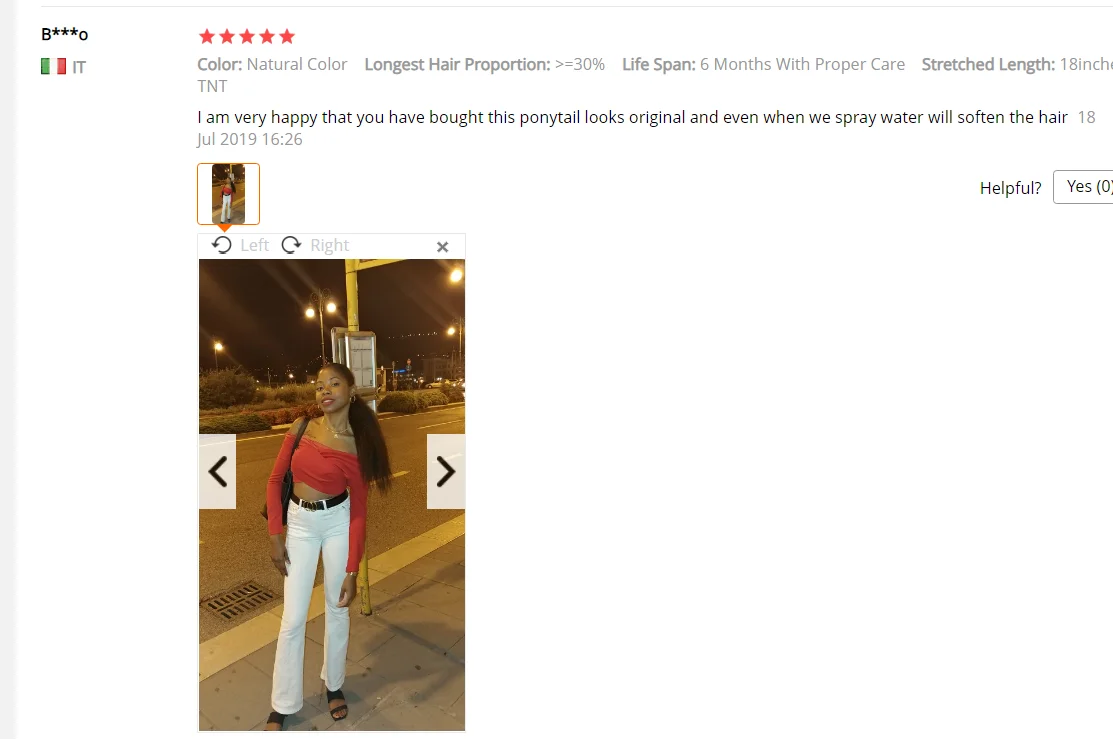Image resolution: width=1113 pixels, height=739 pixels.
Task: Click the 'Right' rotate label
Action: point(329,245)
